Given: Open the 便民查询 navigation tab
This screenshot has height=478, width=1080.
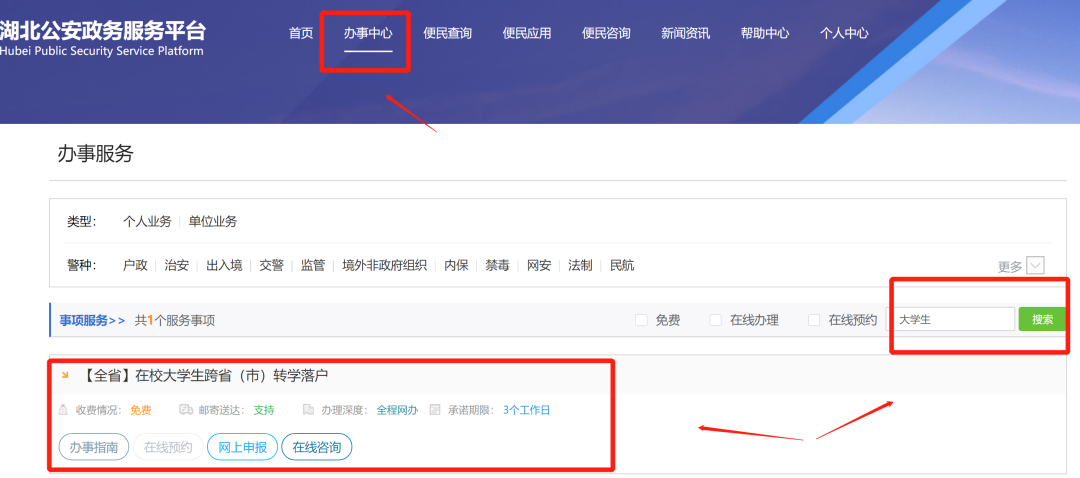Looking at the screenshot, I should pos(447,33).
